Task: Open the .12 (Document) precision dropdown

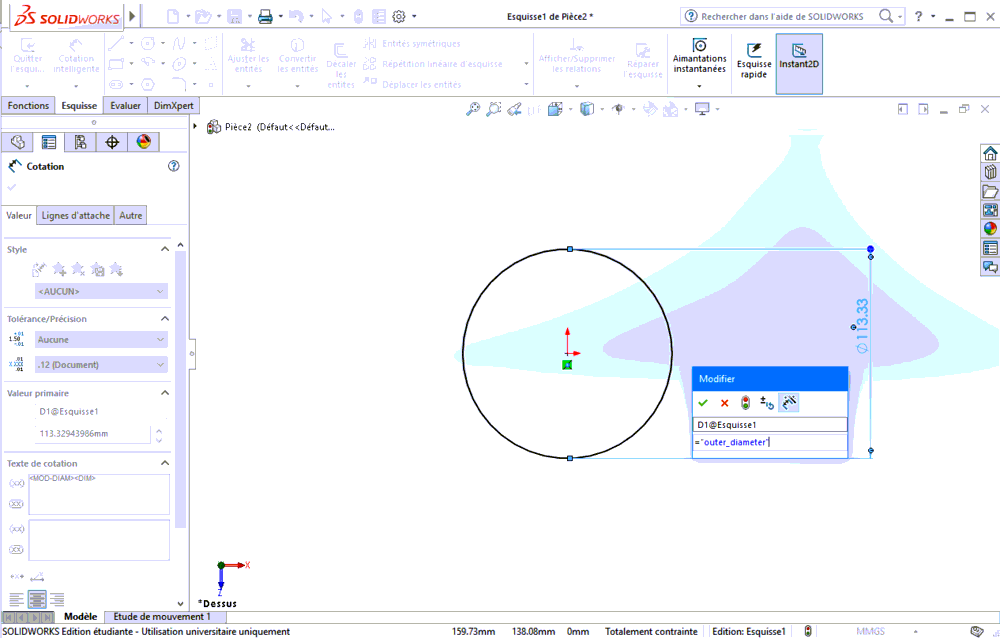Action: (98, 363)
